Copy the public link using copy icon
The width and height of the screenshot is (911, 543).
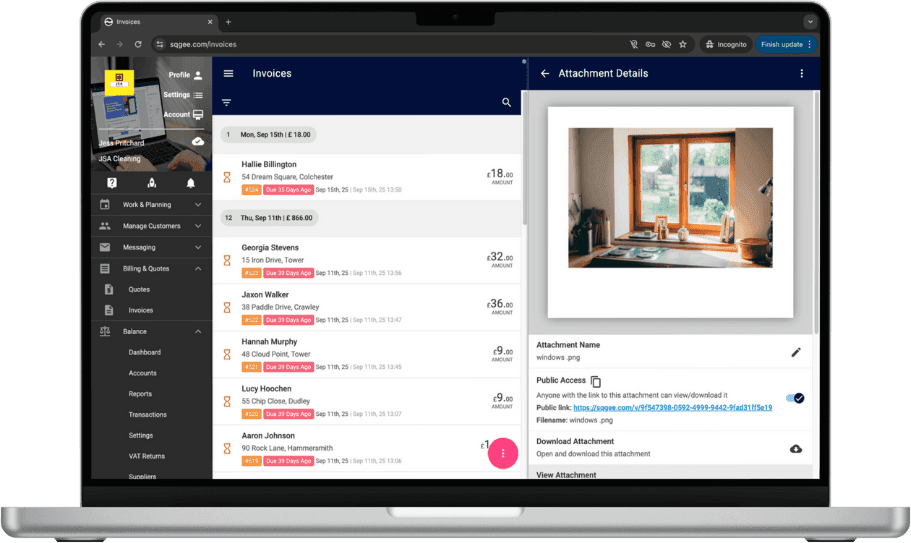coord(596,381)
